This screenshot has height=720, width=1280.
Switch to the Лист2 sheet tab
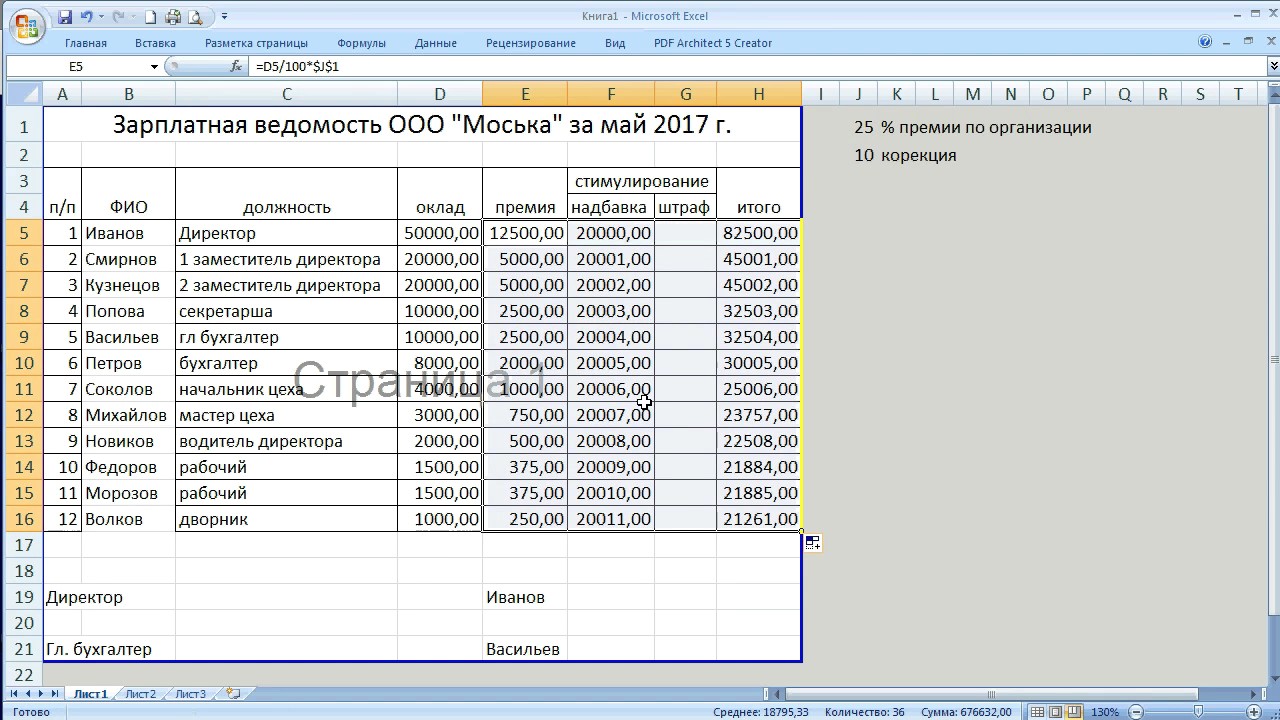pos(140,694)
